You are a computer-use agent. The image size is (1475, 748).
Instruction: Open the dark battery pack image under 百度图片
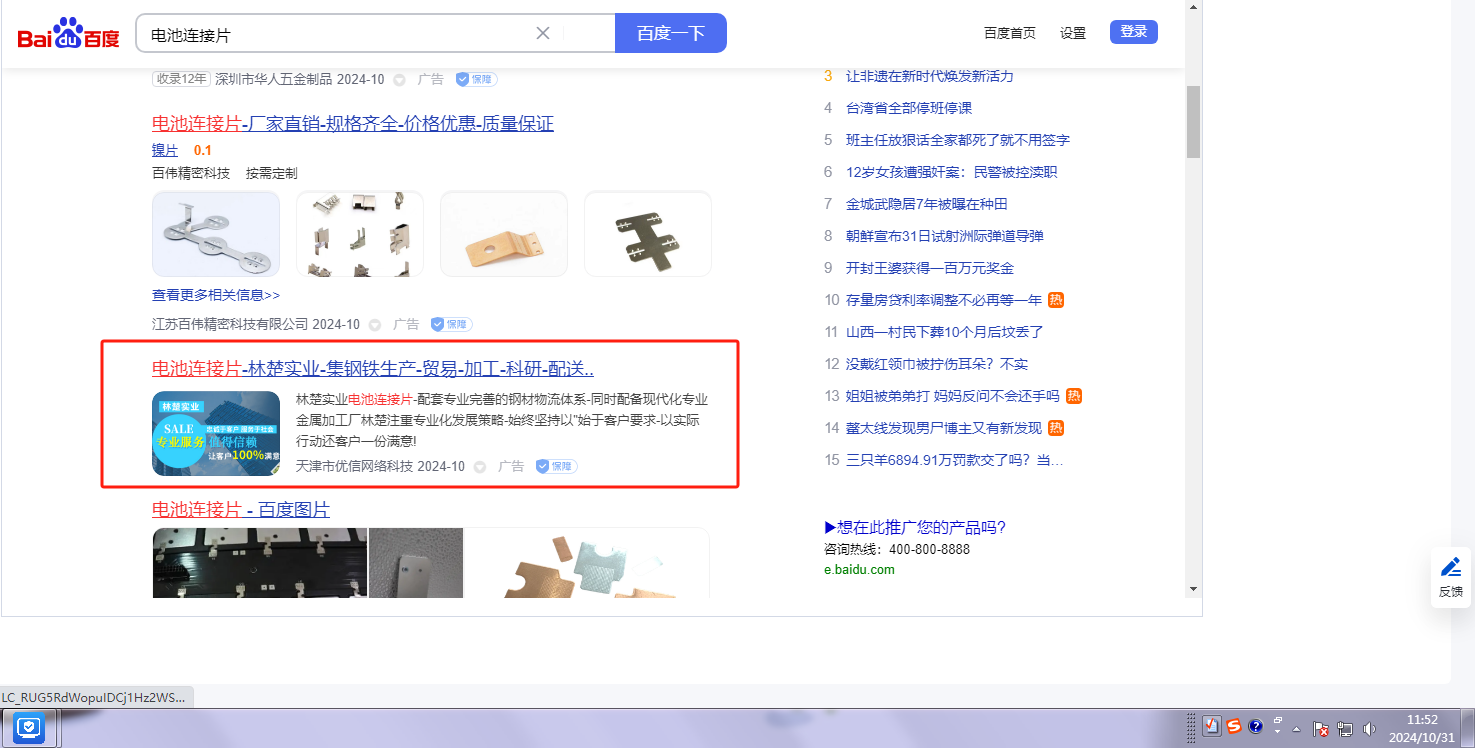(x=260, y=563)
